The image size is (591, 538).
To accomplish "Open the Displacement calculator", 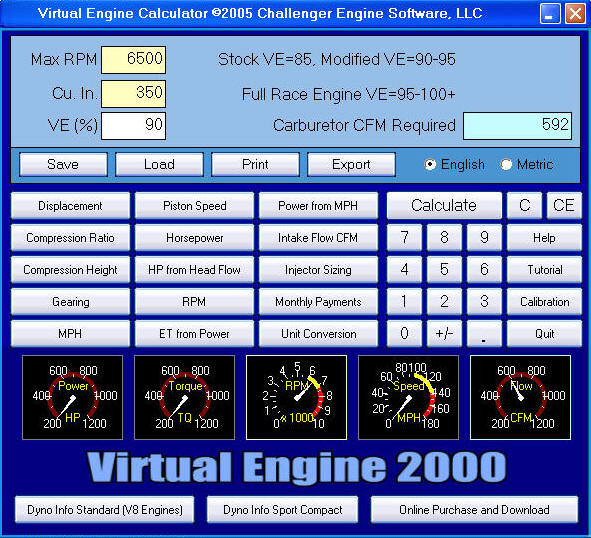I will point(70,206).
